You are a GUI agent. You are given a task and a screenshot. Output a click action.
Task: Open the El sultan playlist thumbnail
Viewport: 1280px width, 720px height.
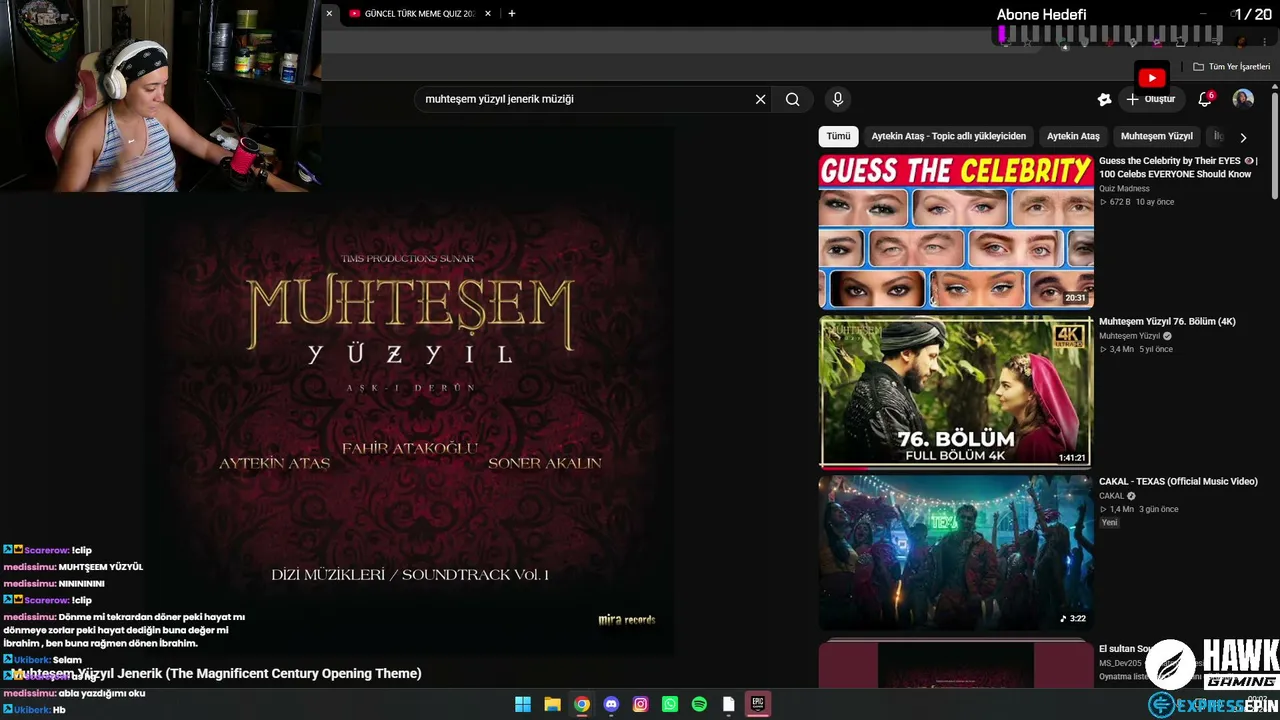coord(956,662)
